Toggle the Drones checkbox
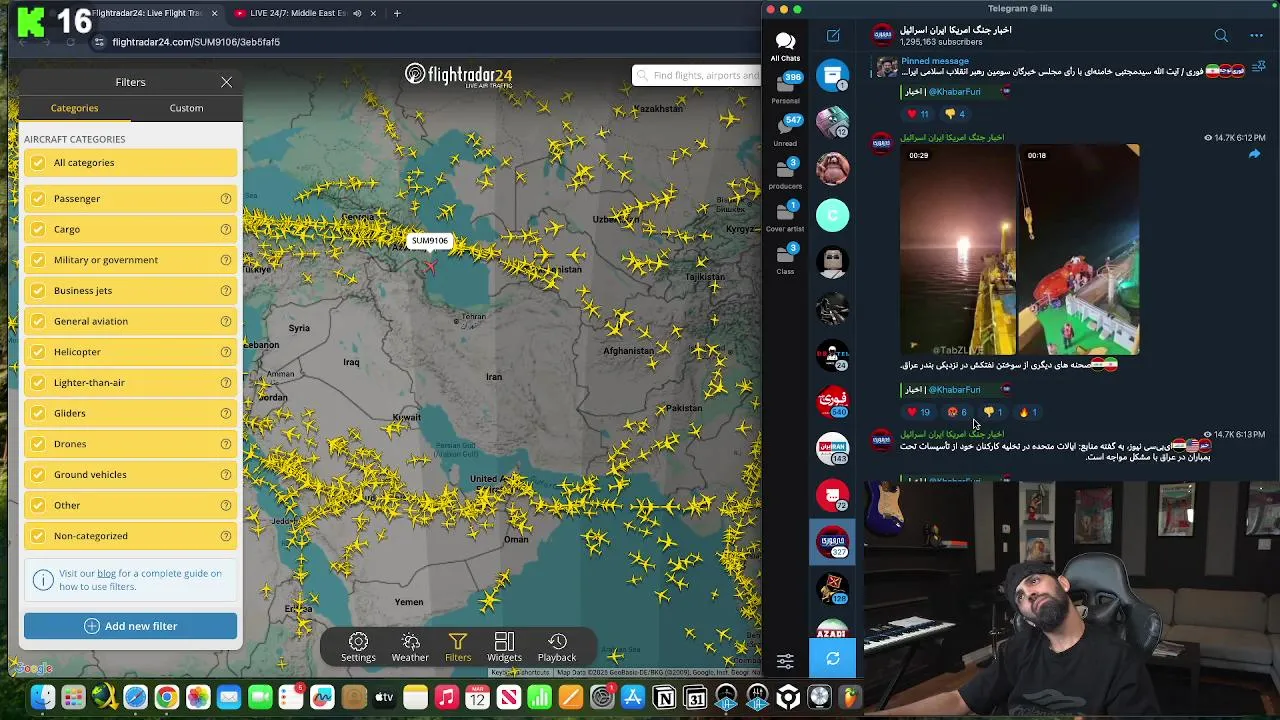This screenshot has height=720, width=1280. coord(38,444)
